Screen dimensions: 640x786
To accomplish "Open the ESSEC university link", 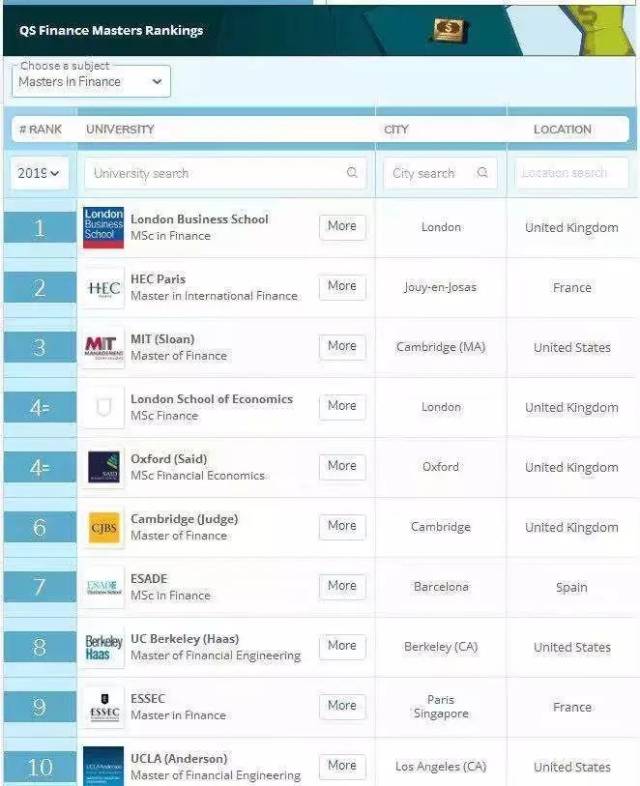I will point(148,698).
